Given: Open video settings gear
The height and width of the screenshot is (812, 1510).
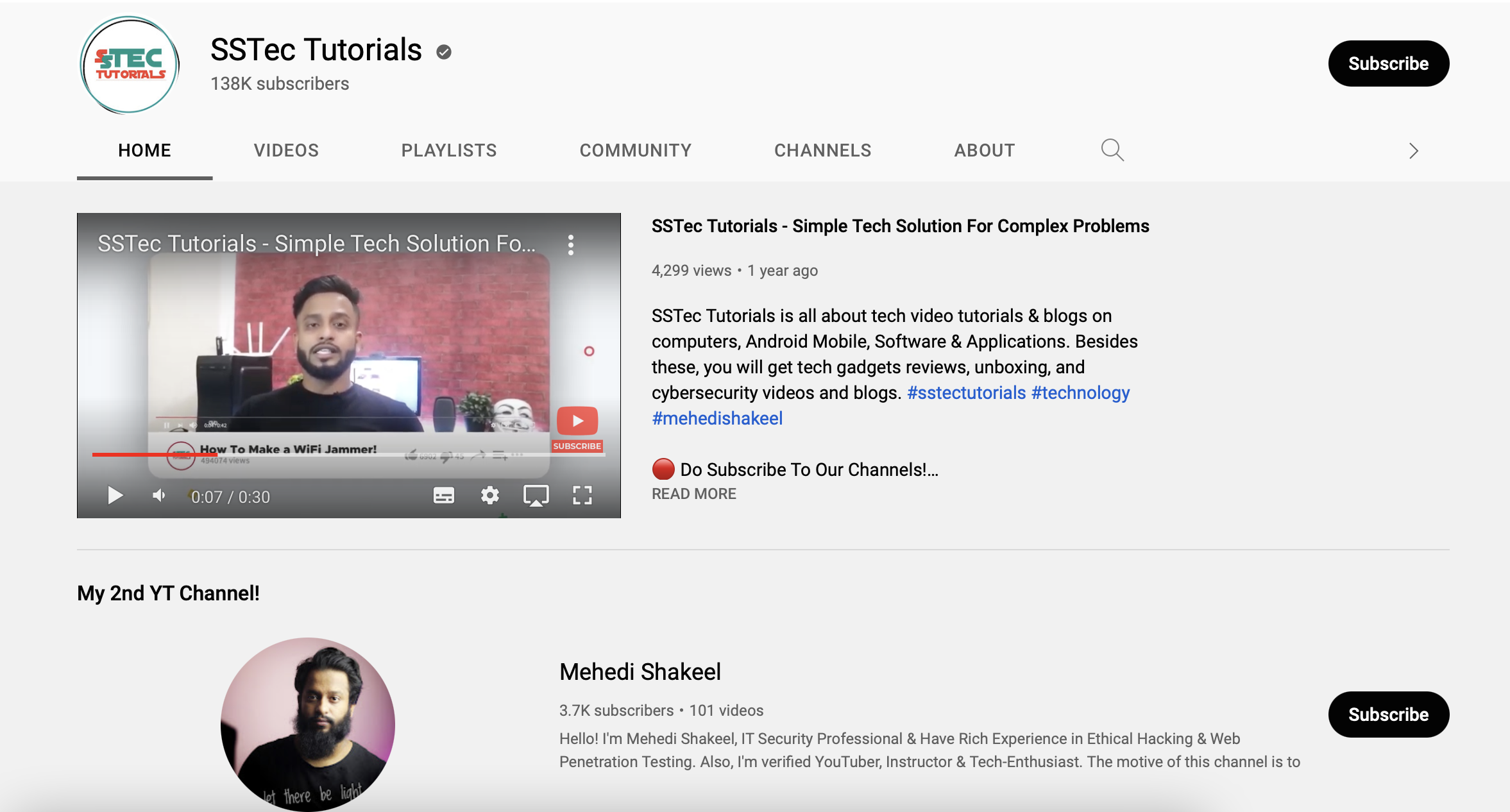Looking at the screenshot, I should click(x=490, y=495).
